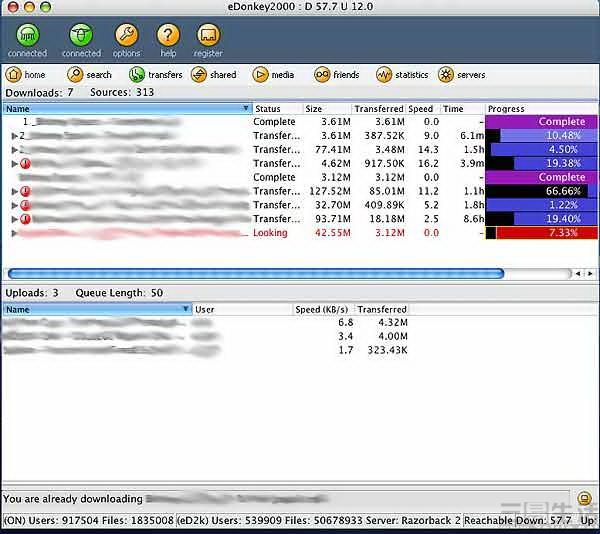The height and width of the screenshot is (534, 600).
Task: Select the upload row with "4.32M" transferred
Action: point(205,322)
